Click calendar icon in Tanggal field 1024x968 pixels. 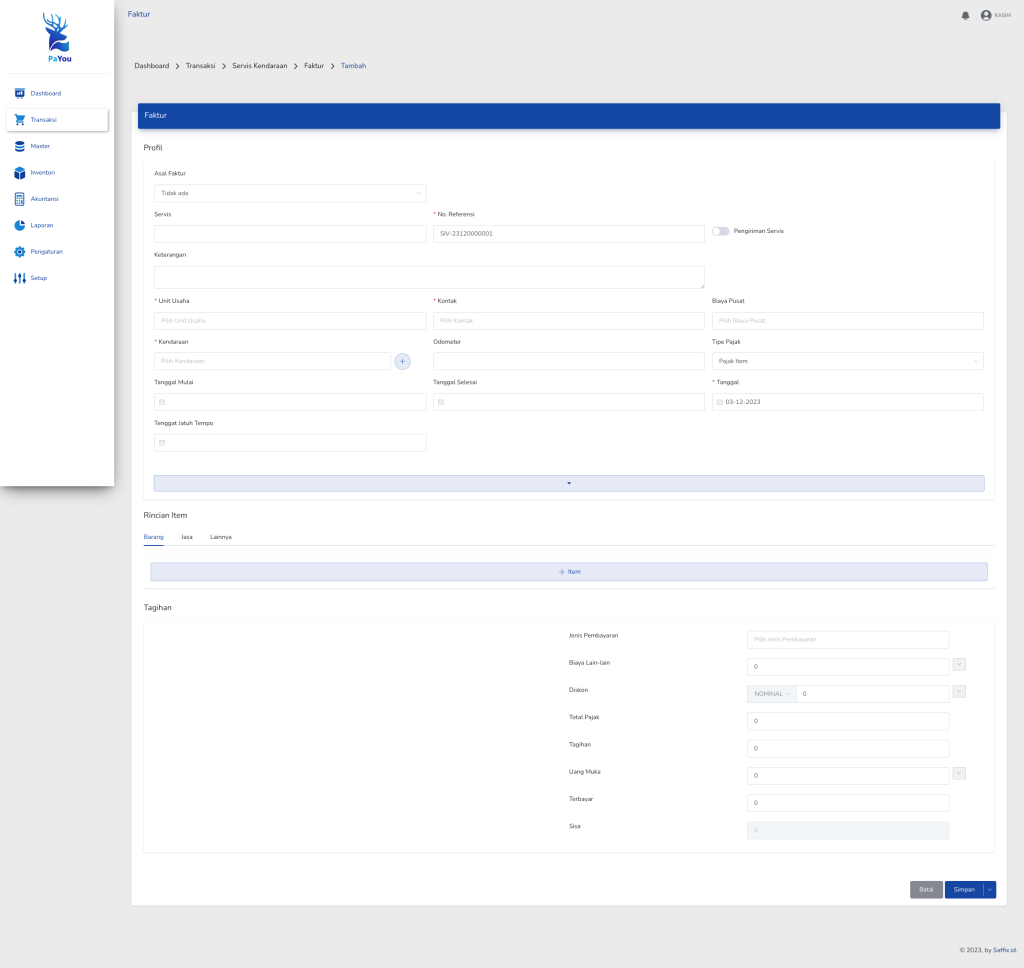(720, 402)
